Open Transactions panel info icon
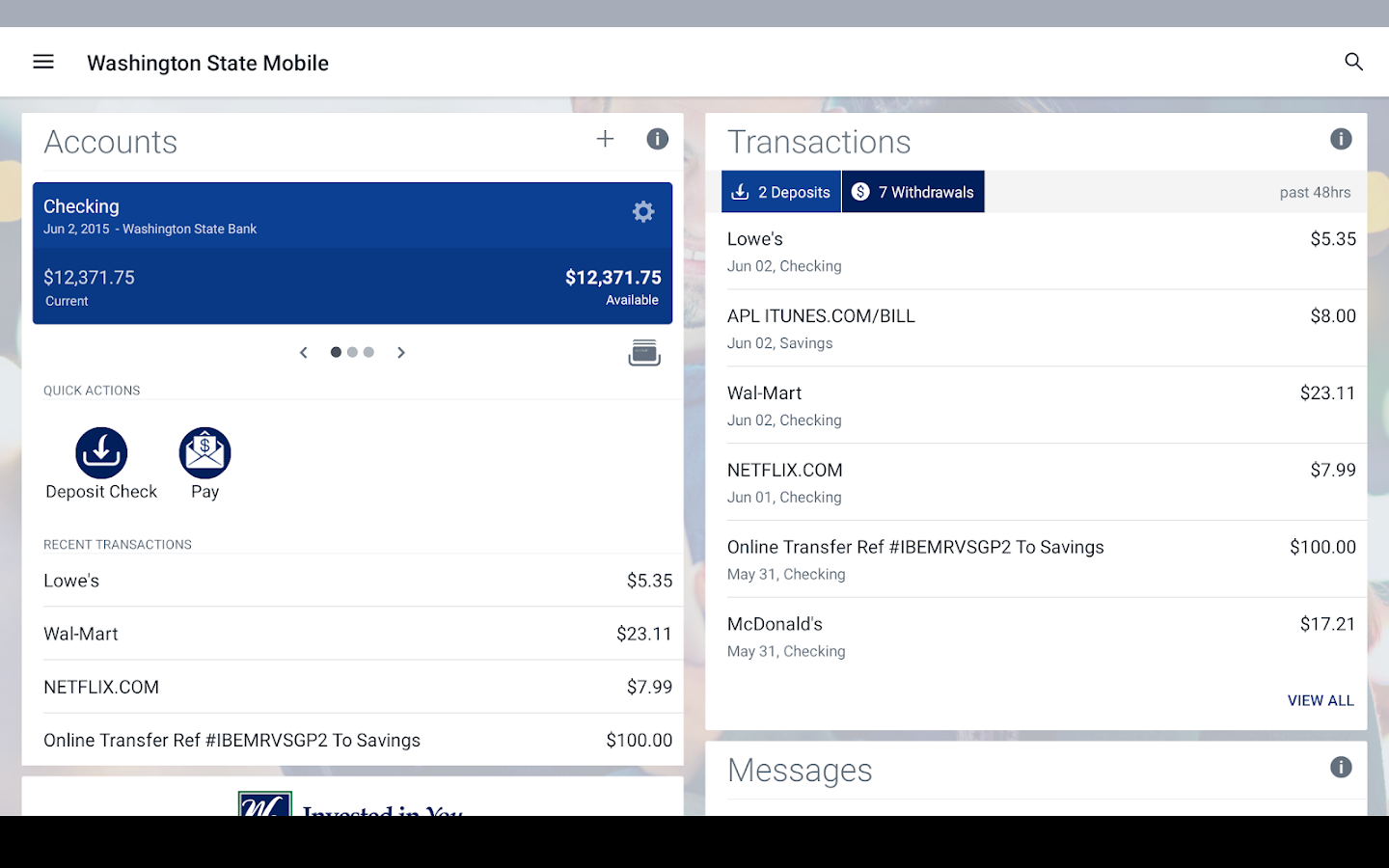Screen dimensions: 1389x868 pos(1341,139)
